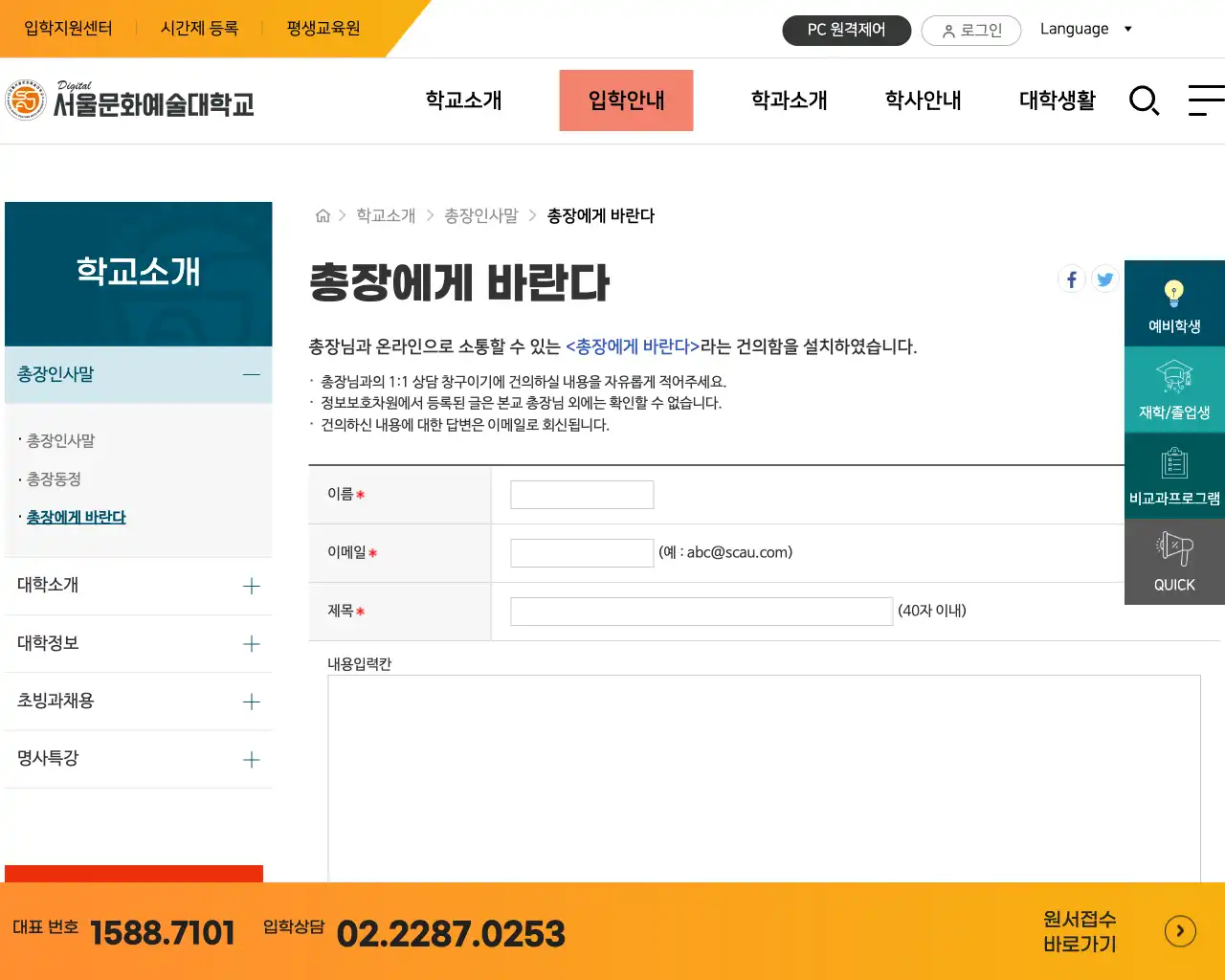The height and width of the screenshot is (980, 1225).
Task: Select 총장에게 바란다 submenu item
Action: point(77,518)
